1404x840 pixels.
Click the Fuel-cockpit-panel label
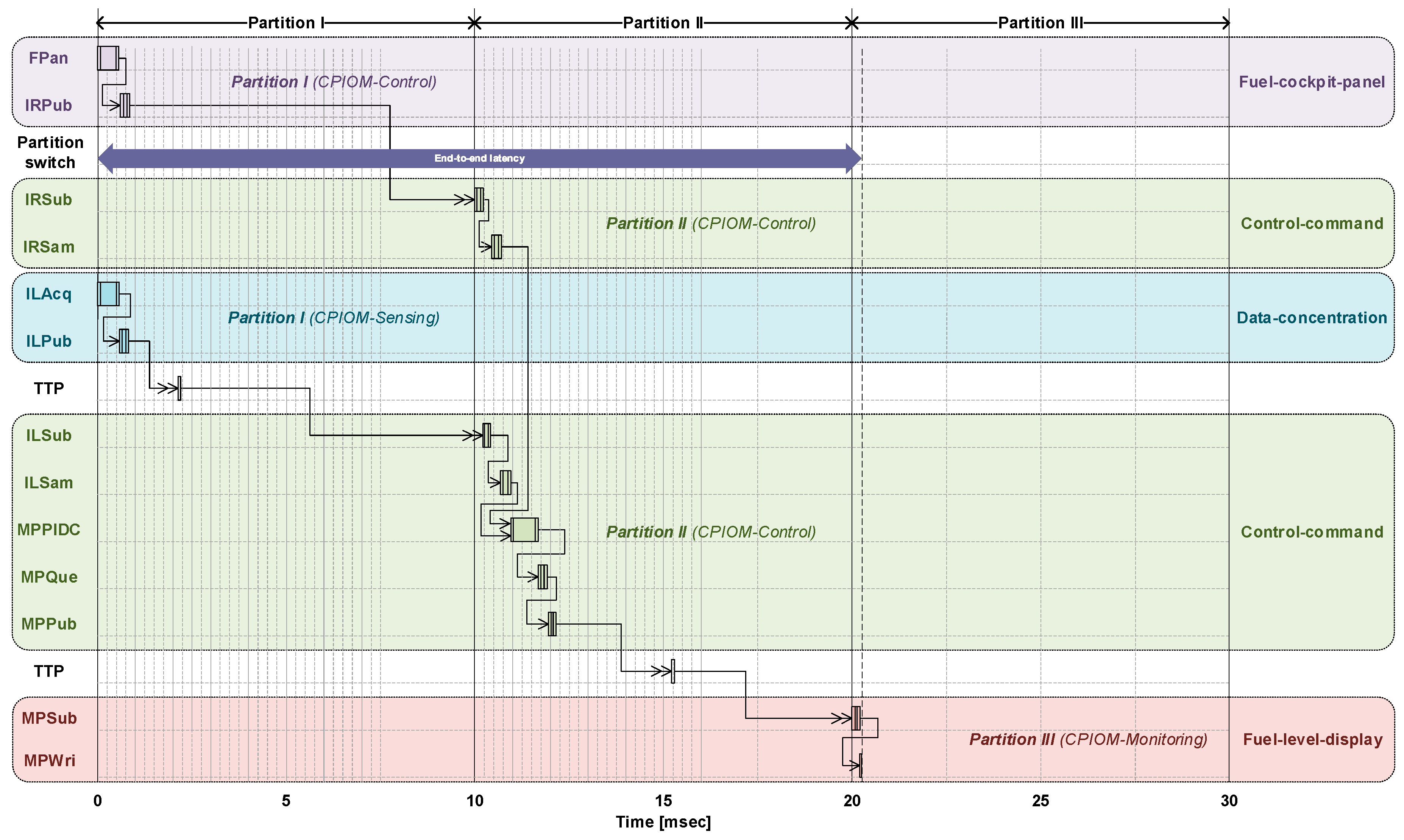1311,82
